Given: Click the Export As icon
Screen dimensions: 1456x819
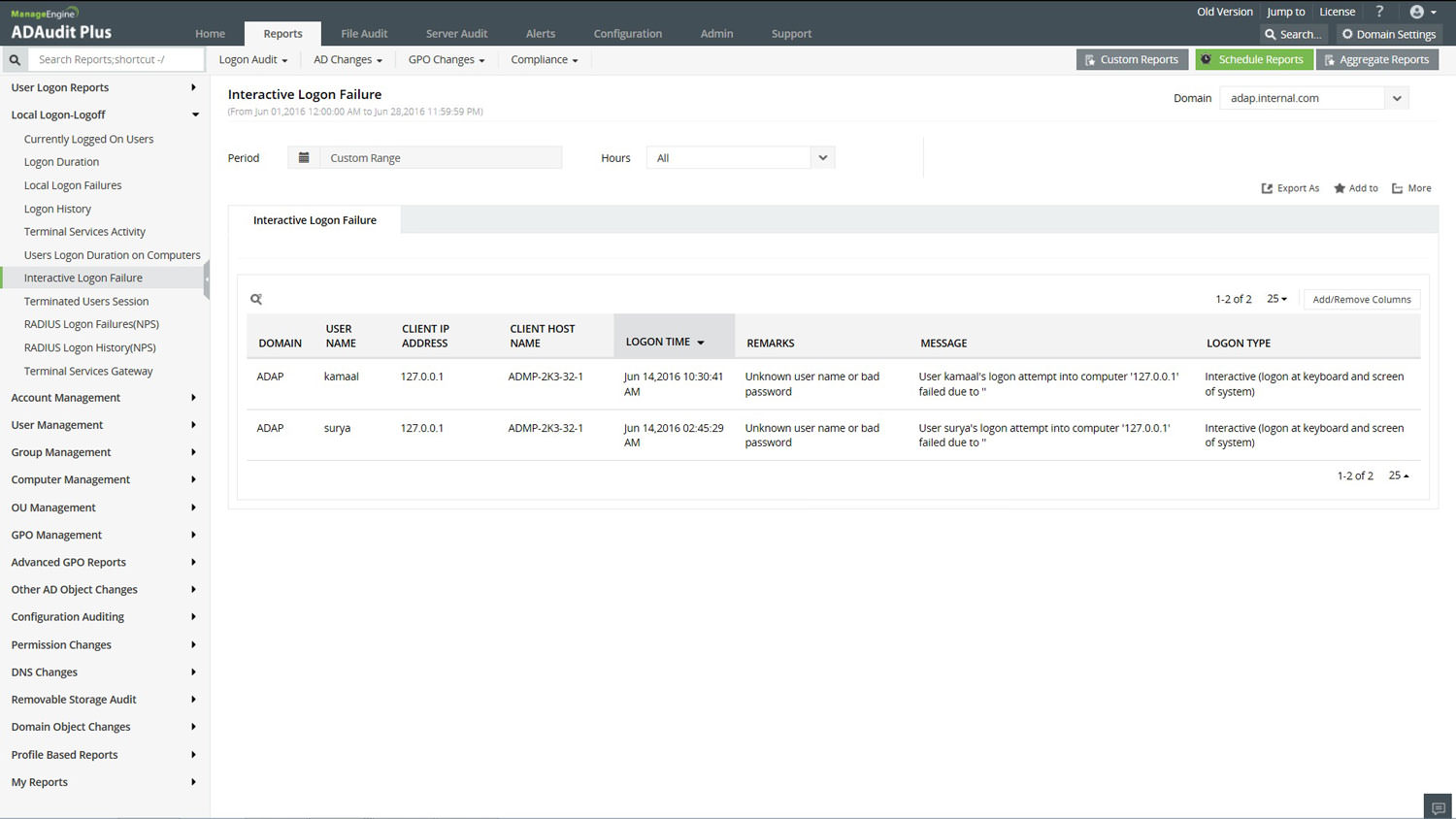Looking at the screenshot, I should pyautogui.click(x=1267, y=188).
